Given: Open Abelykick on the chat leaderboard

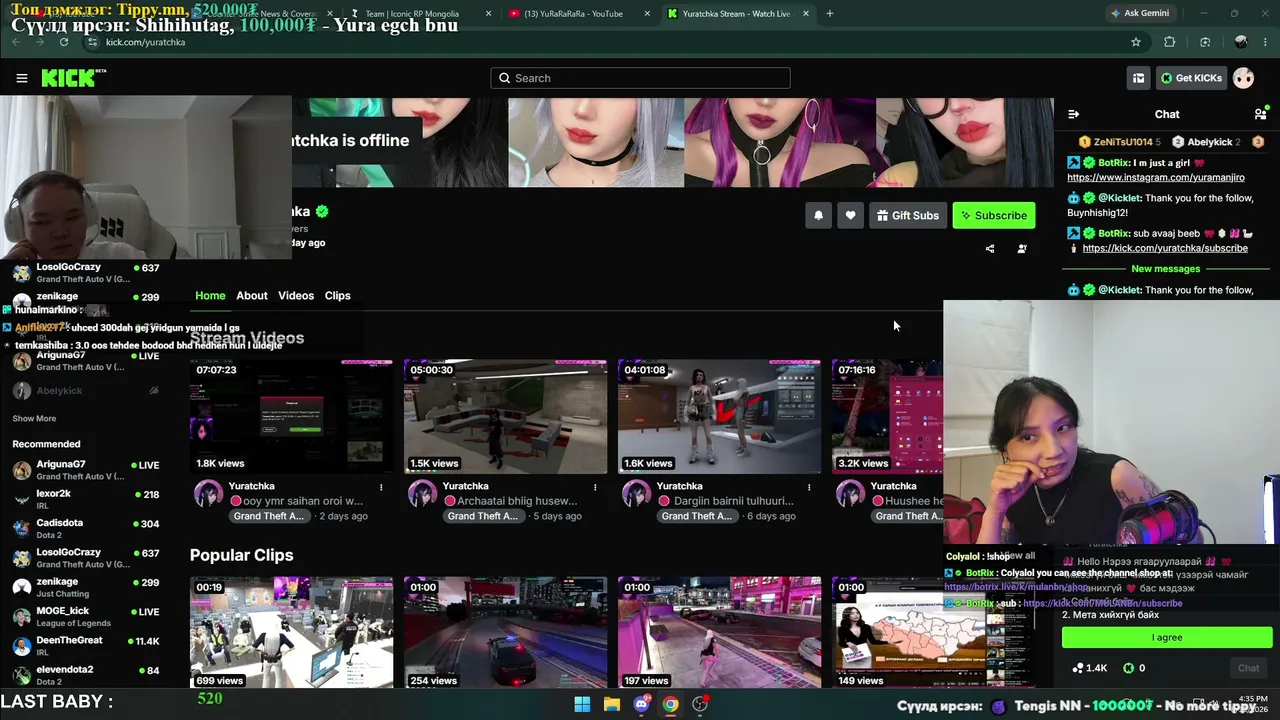Looking at the screenshot, I should point(1208,142).
